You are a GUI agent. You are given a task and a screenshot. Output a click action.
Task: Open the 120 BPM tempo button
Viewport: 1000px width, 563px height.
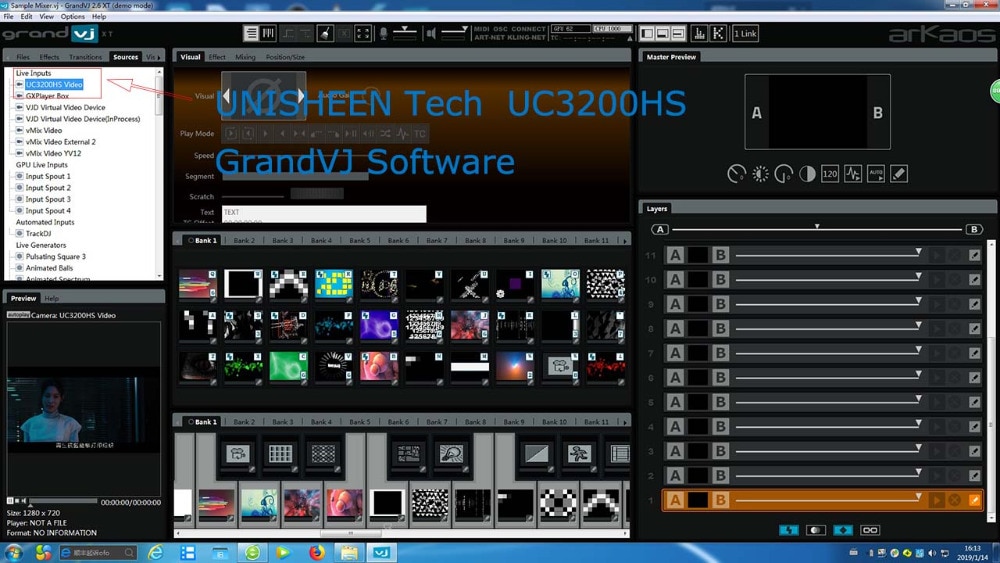830,173
